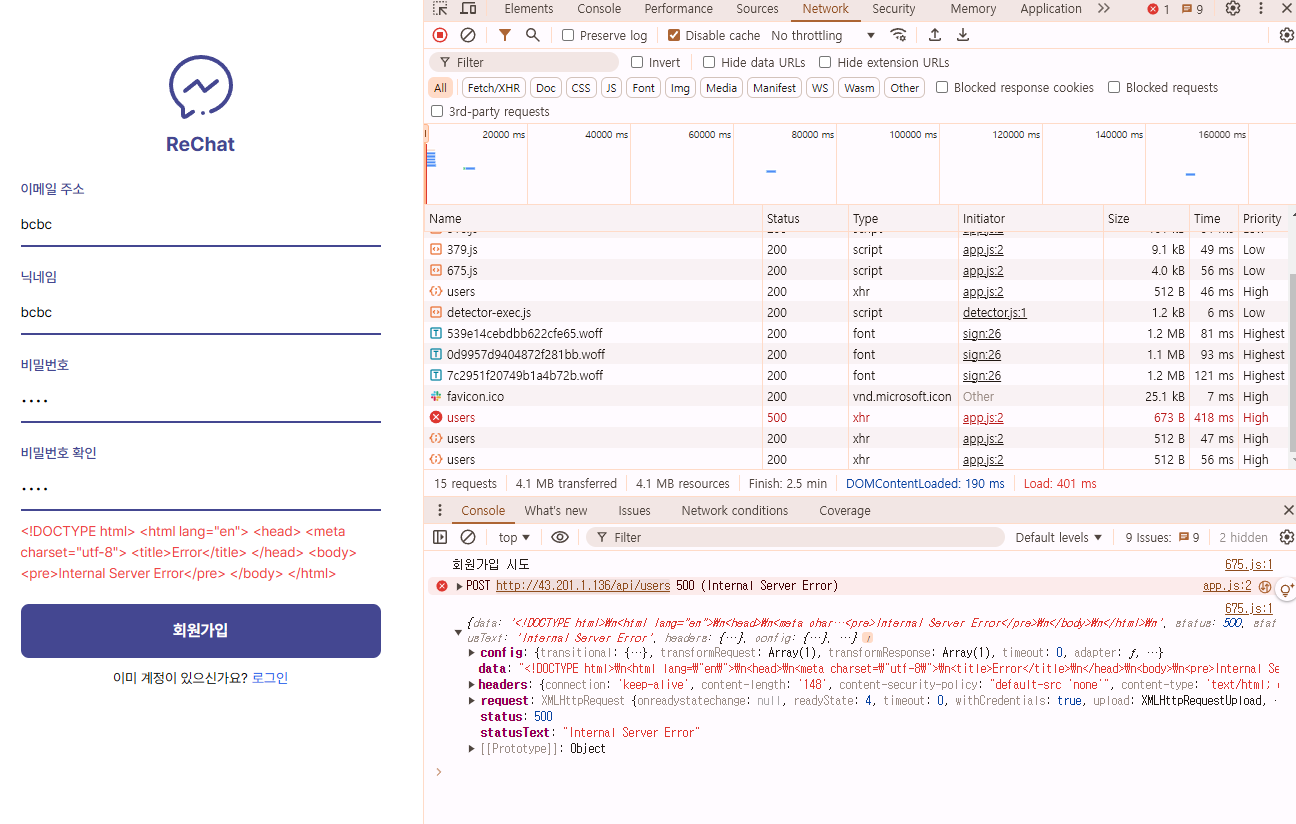Viewport: 1296px width, 824px height.
Task: Activate the inspect element picker icon
Action: [440, 9]
